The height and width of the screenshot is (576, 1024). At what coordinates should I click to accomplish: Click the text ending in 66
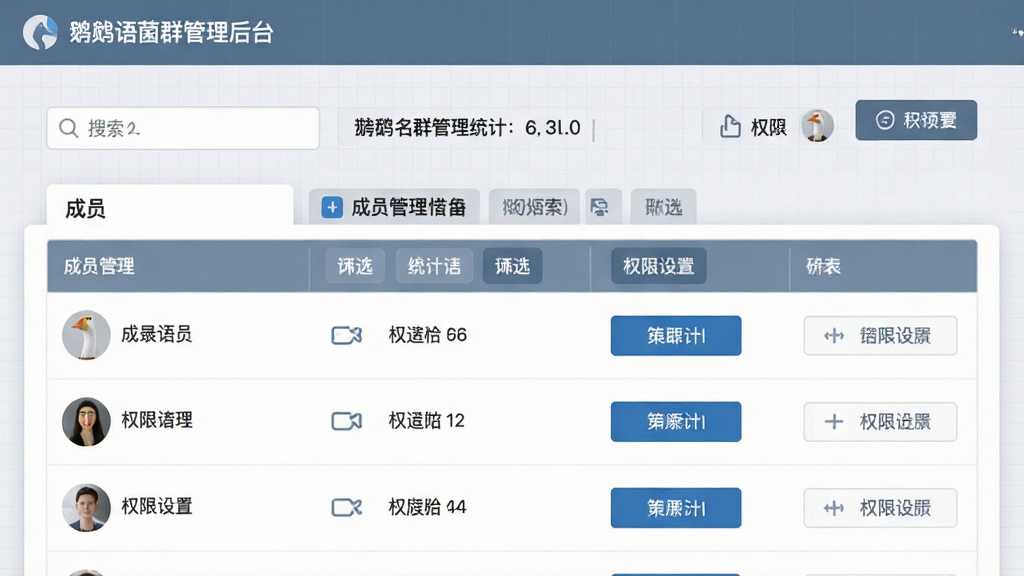click(x=428, y=335)
